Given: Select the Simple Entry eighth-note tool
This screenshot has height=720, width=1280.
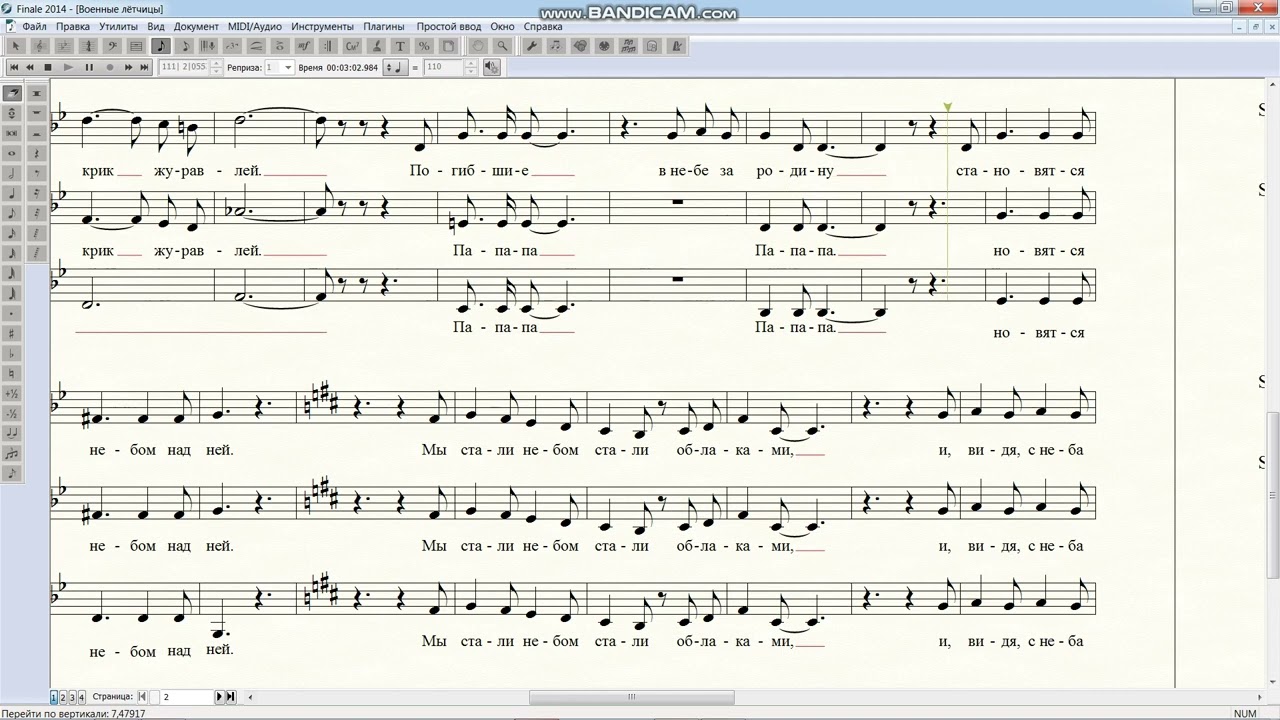Looking at the screenshot, I should coord(160,46).
